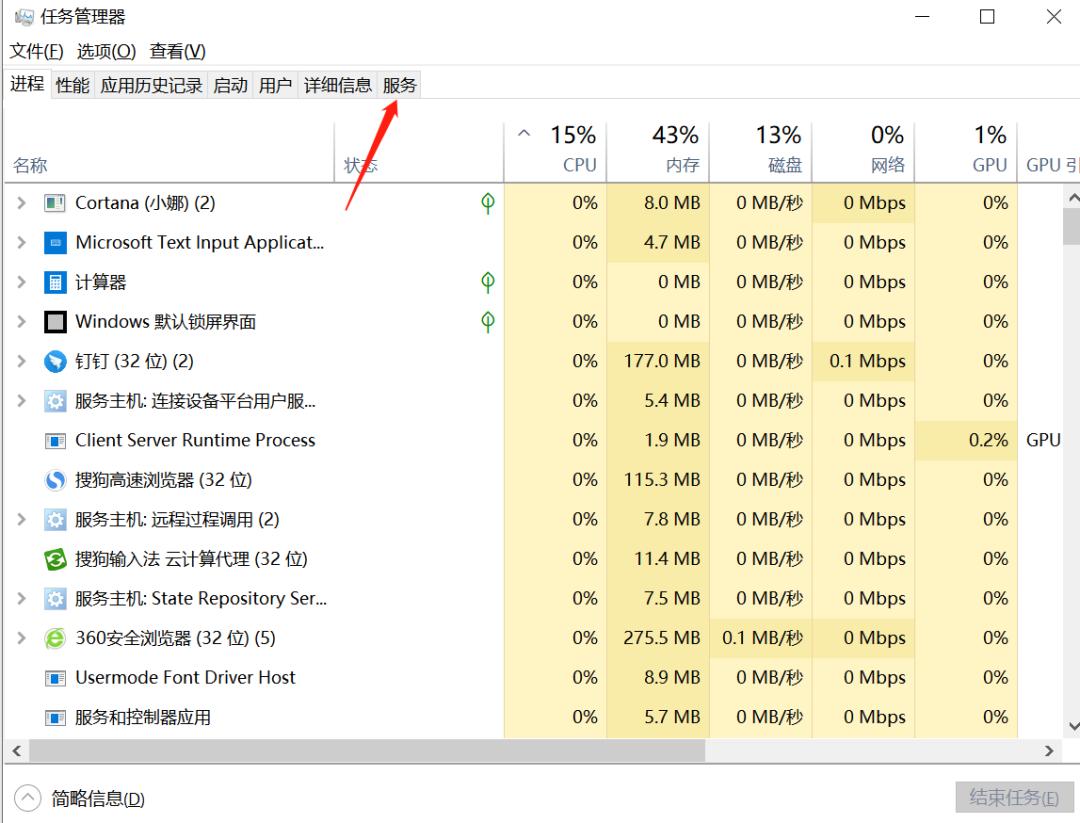Expand the 360安全浏览器 process entries
The width and height of the screenshot is (1080, 823).
(x=21, y=638)
